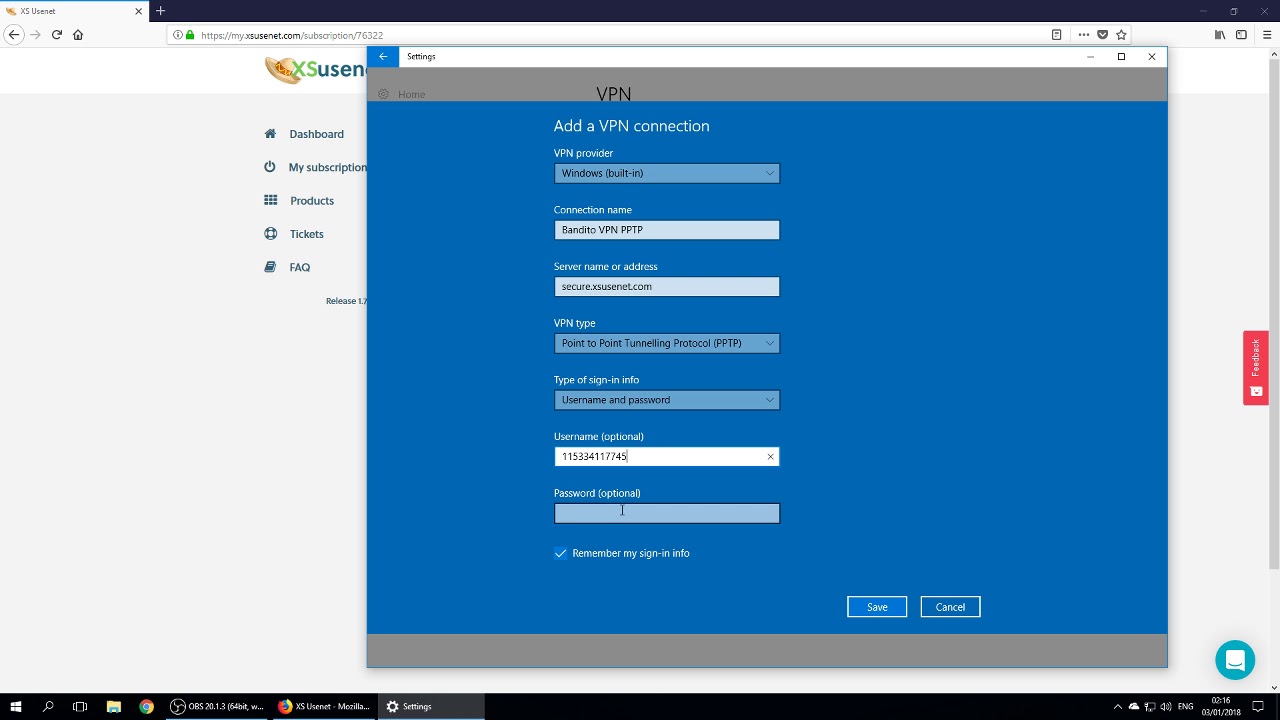Switch to Settings taskbar window
This screenshot has height=720, width=1280.
coord(432,707)
